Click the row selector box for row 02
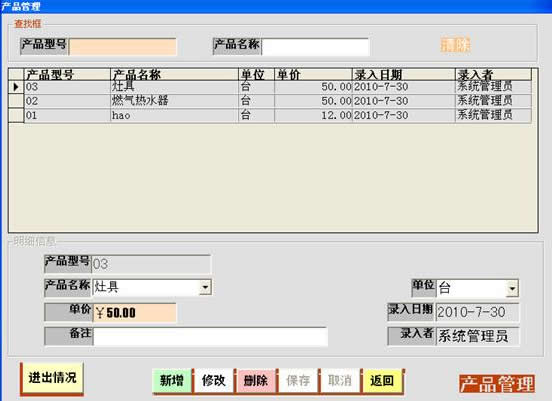The height and width of the screenshot is (401, 552). pyautogui.click(x=16, y=101)
